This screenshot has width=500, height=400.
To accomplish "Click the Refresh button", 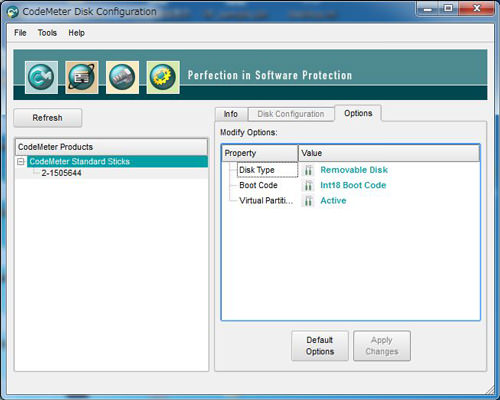I will click(x=48, y=118).
